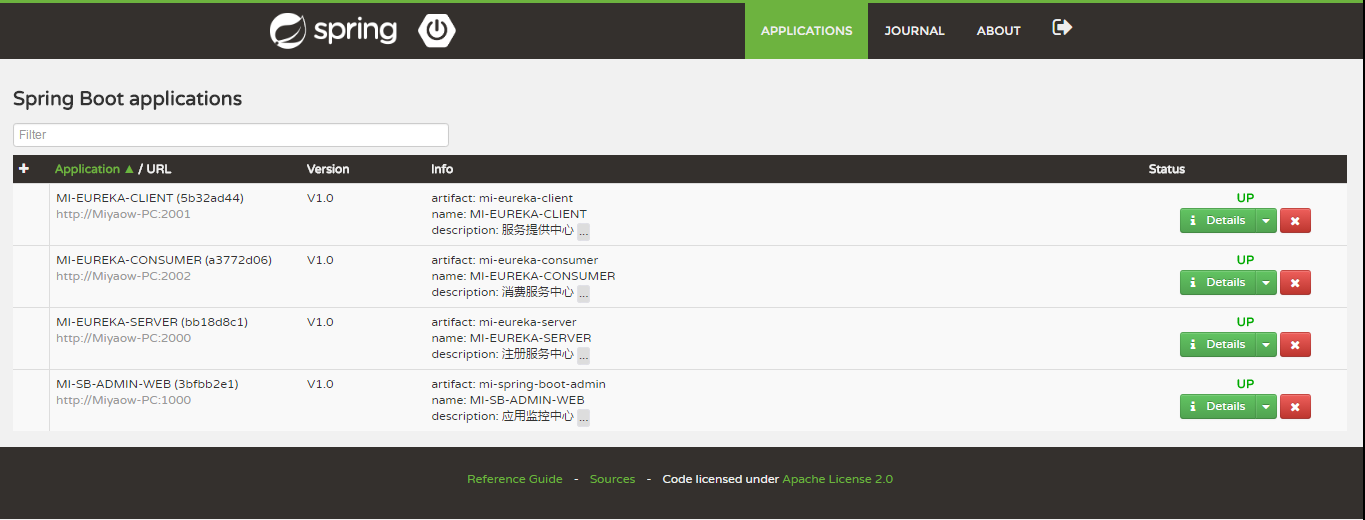Click URL http://Miyaow-PC:2000

coord(123,338)
